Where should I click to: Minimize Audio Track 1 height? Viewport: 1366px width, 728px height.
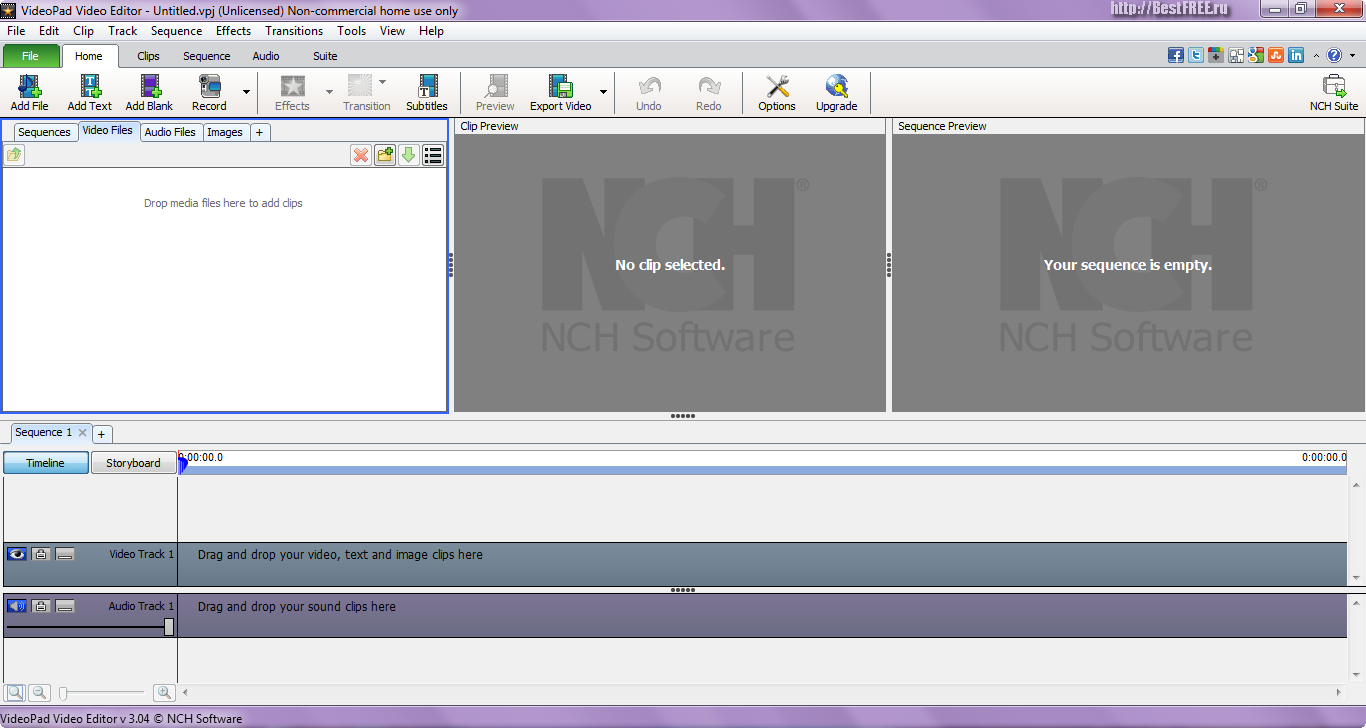tap(65, 606)
